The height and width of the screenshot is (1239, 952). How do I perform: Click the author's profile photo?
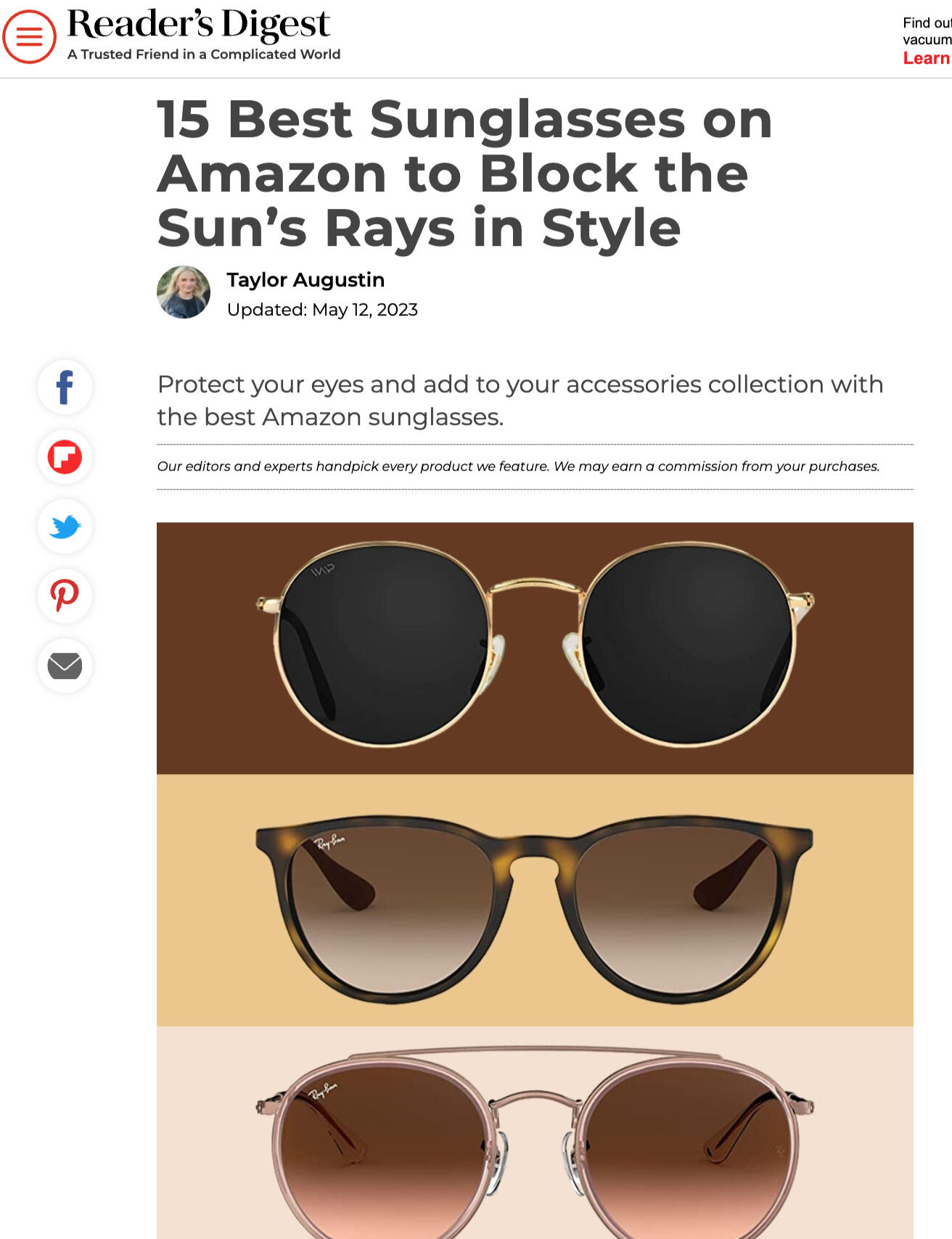click(x=184, y=292)
